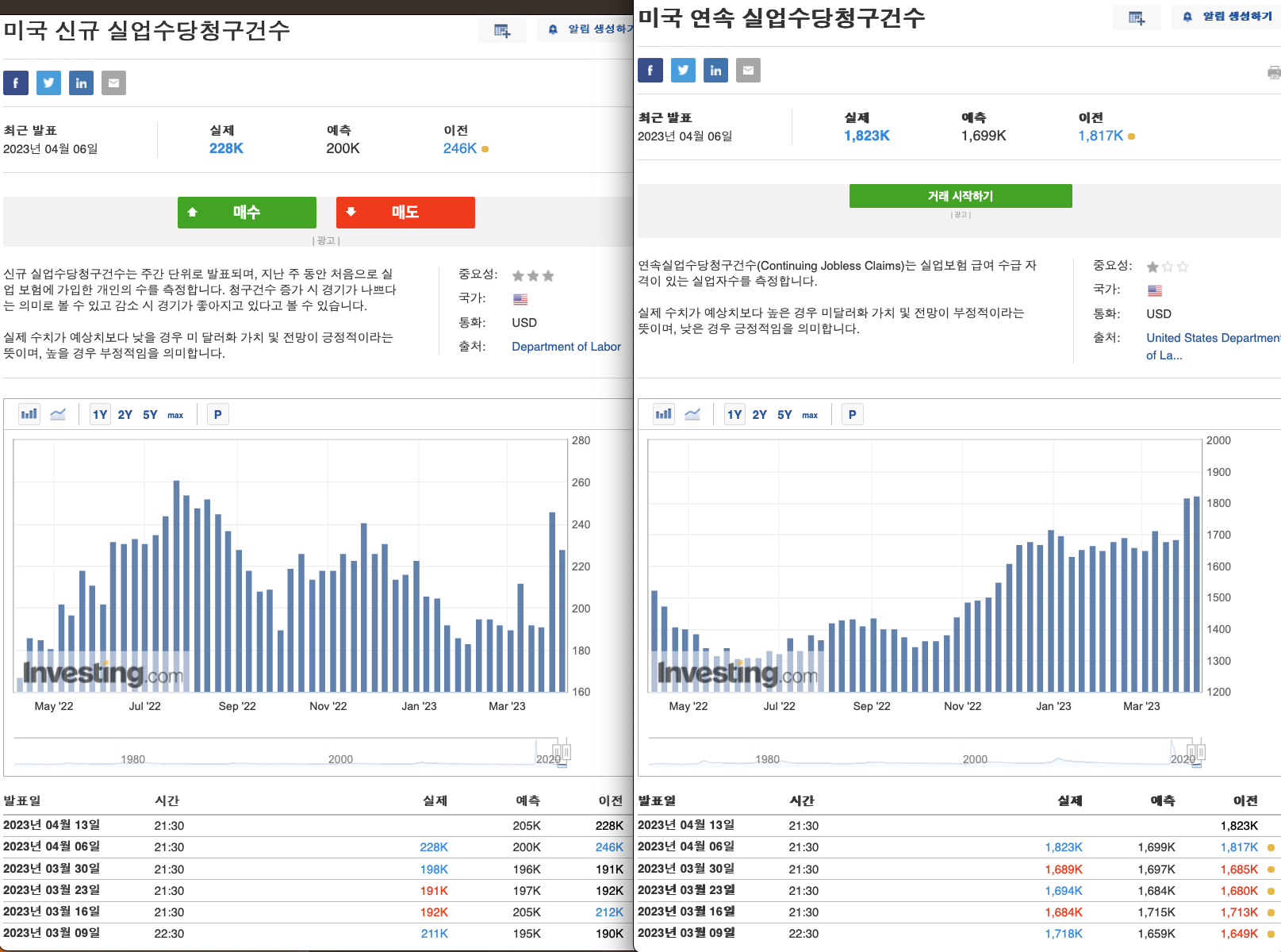1281x952 pixels.
Task: Click email share icon on right page
Action: (x=748, y=71)
